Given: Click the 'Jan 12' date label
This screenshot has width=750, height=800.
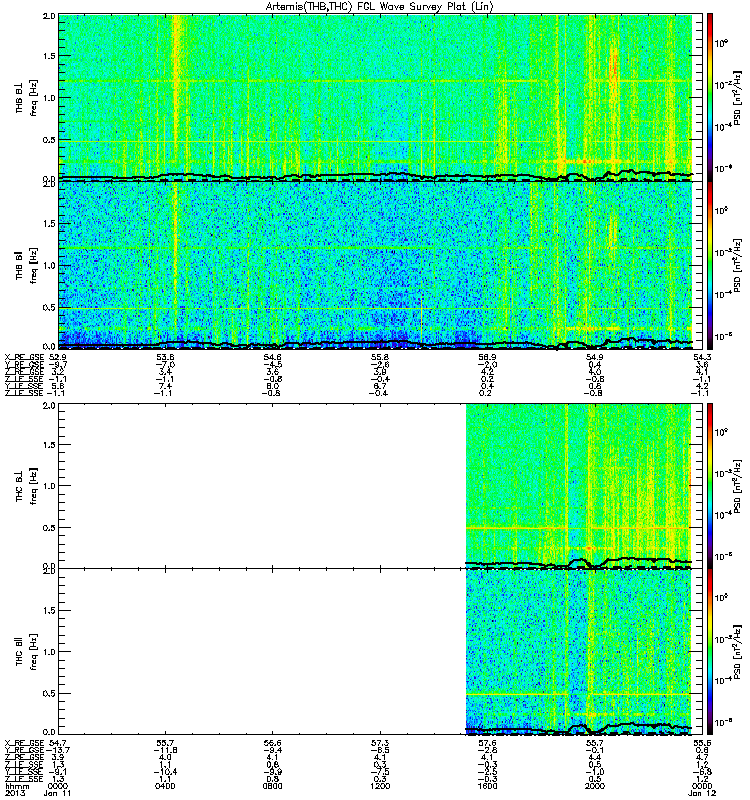Looking at the screenshot, I should (702, 793).
